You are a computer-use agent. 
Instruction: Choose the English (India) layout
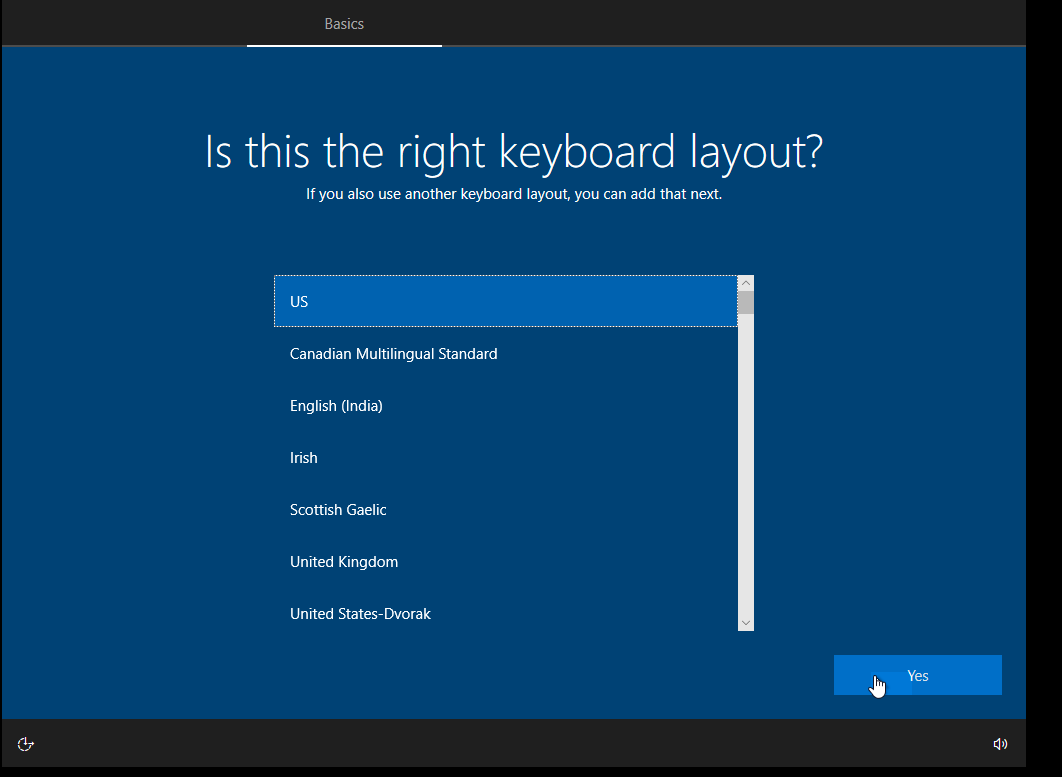506,406
